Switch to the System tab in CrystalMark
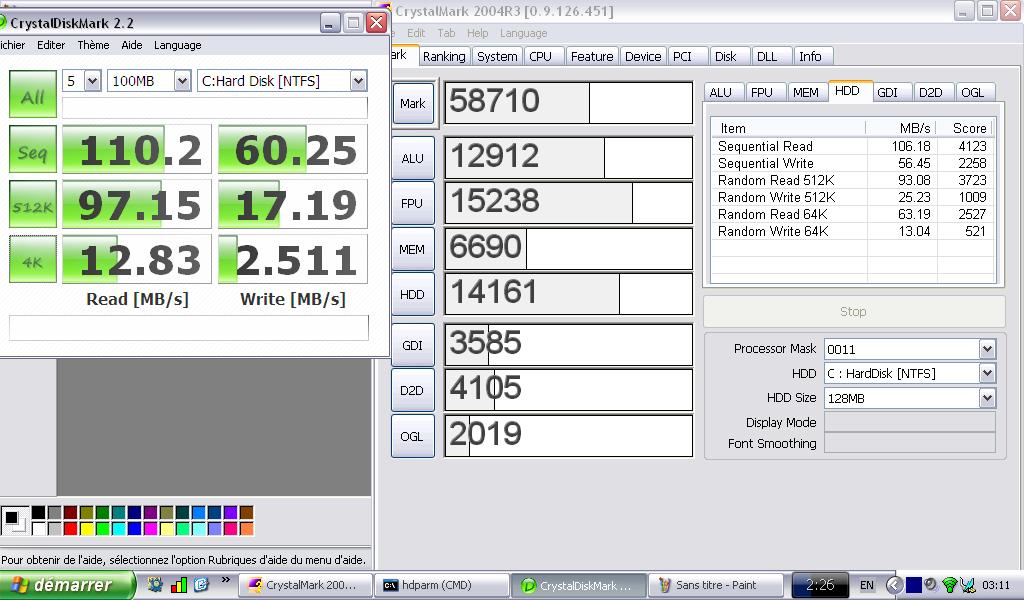1024x600 pixels. click(x=497, y=56)
